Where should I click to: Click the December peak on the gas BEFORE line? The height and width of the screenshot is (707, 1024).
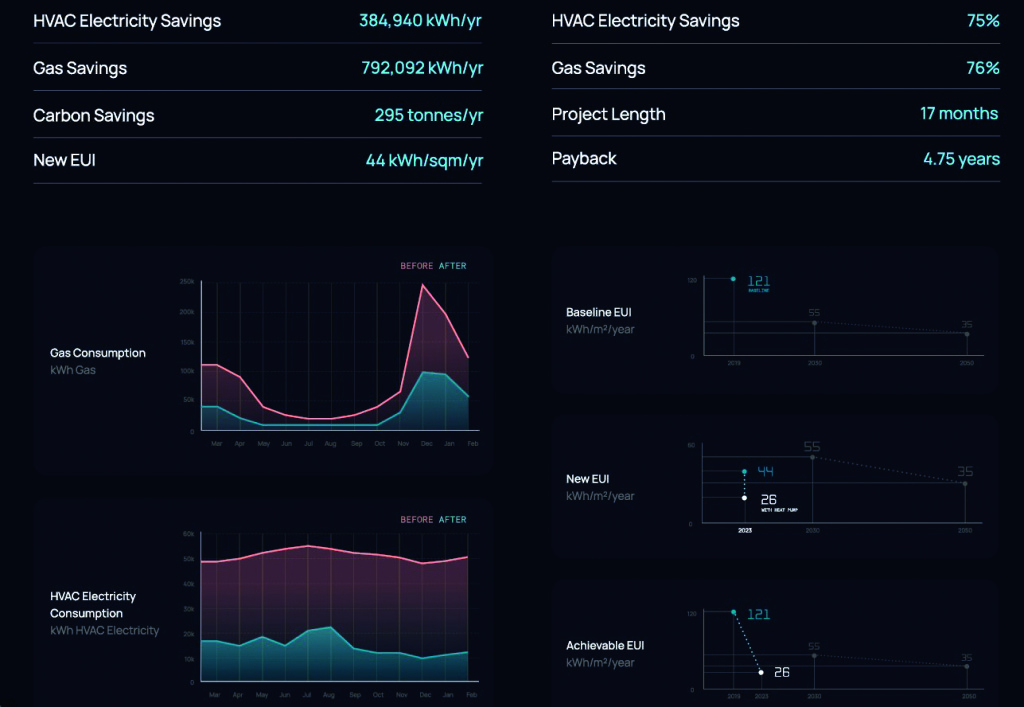pyautogui.click(x=423, y=286)
